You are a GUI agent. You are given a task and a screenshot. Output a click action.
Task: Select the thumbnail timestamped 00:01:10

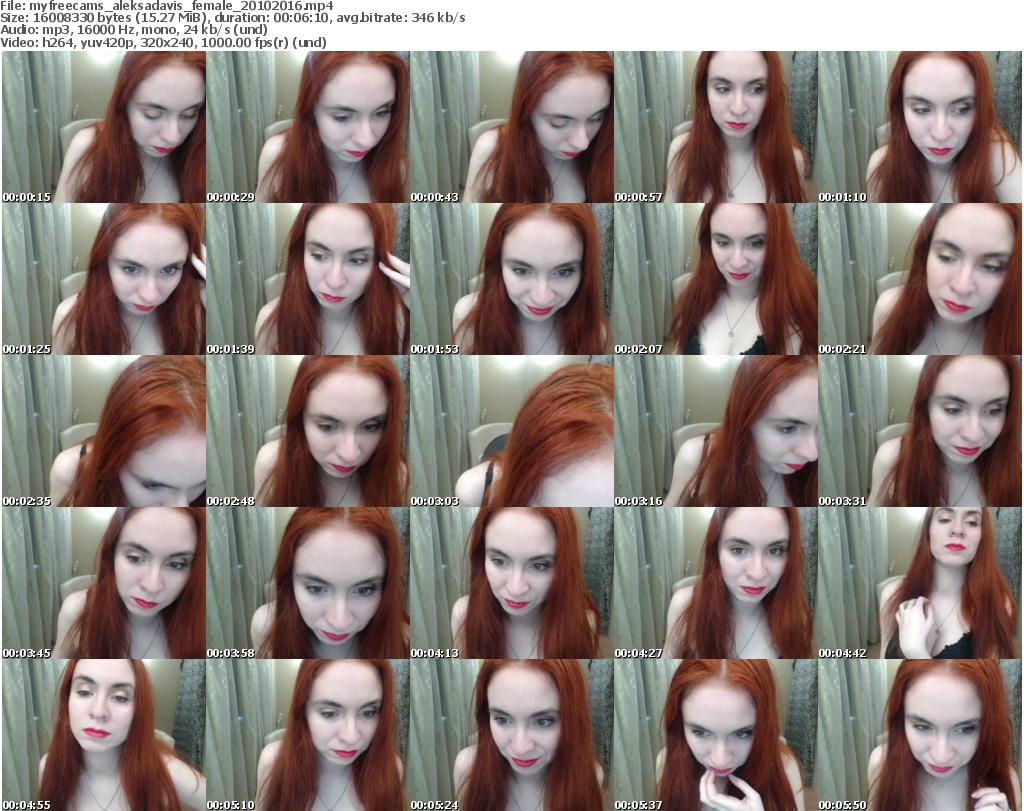click(x=920, y=127)
